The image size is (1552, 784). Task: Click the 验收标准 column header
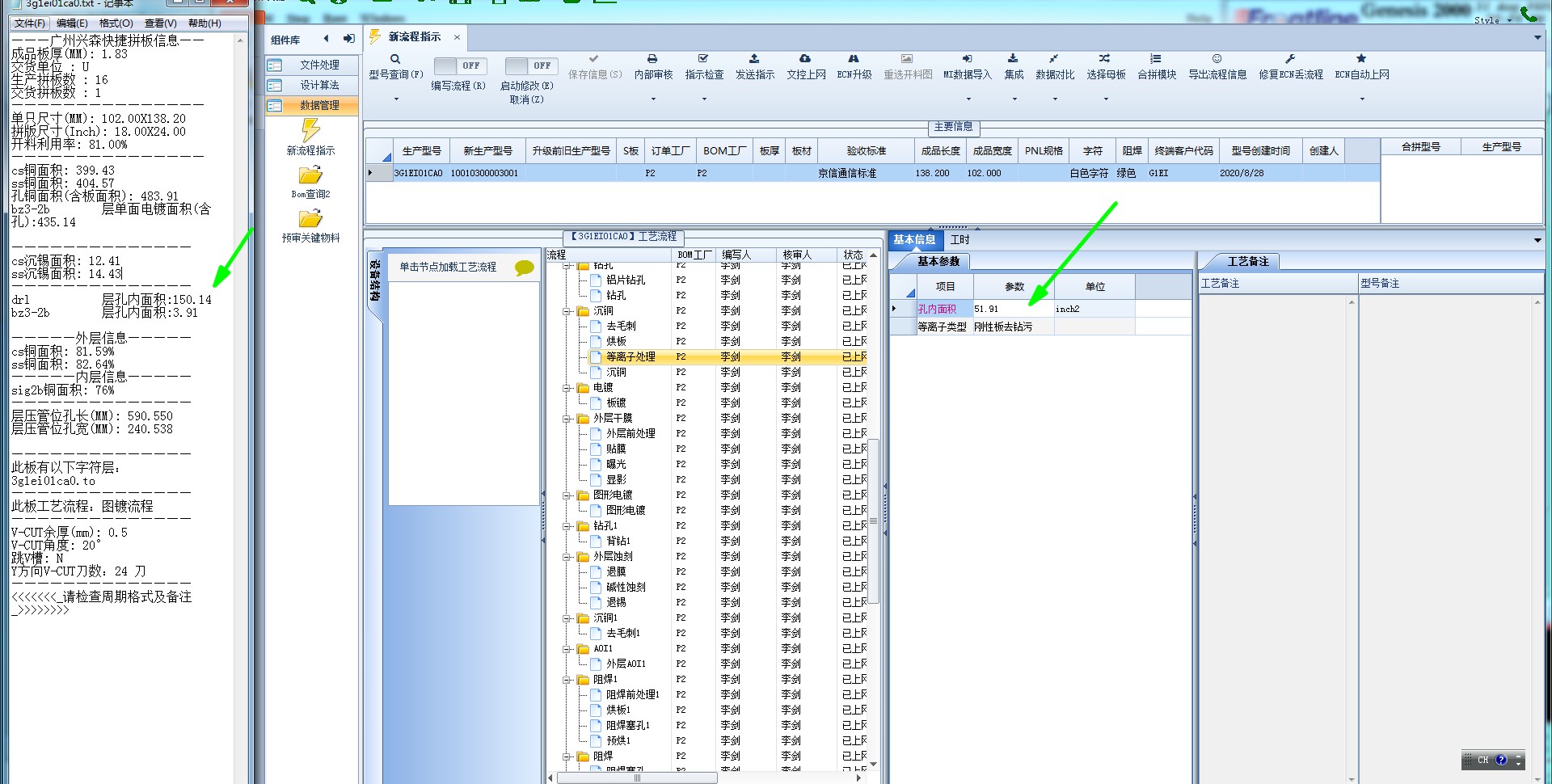866,151
